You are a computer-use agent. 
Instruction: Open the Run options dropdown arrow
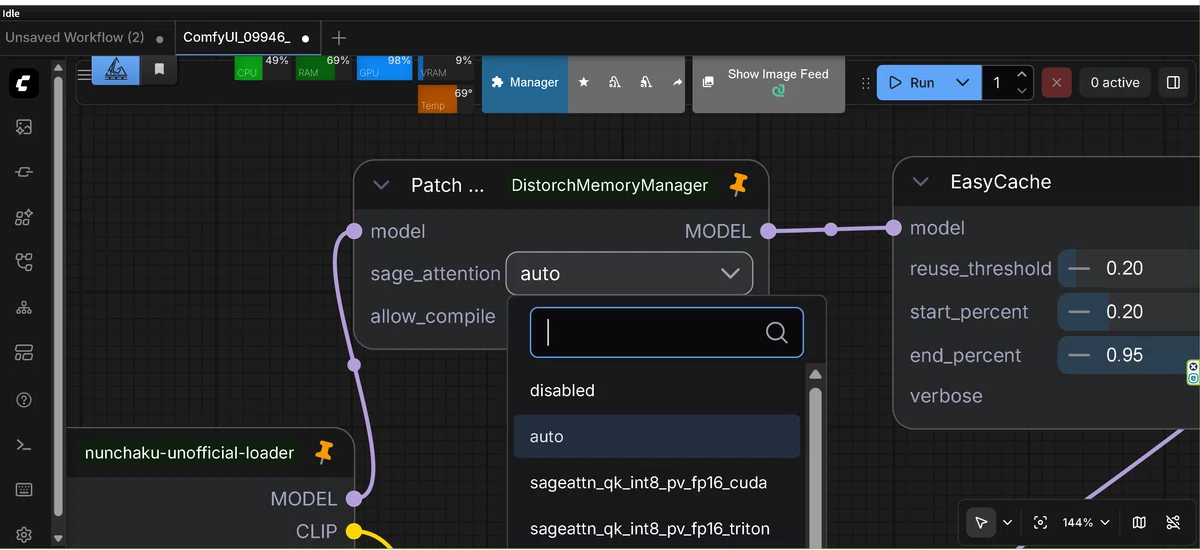(x=962, y=83)
